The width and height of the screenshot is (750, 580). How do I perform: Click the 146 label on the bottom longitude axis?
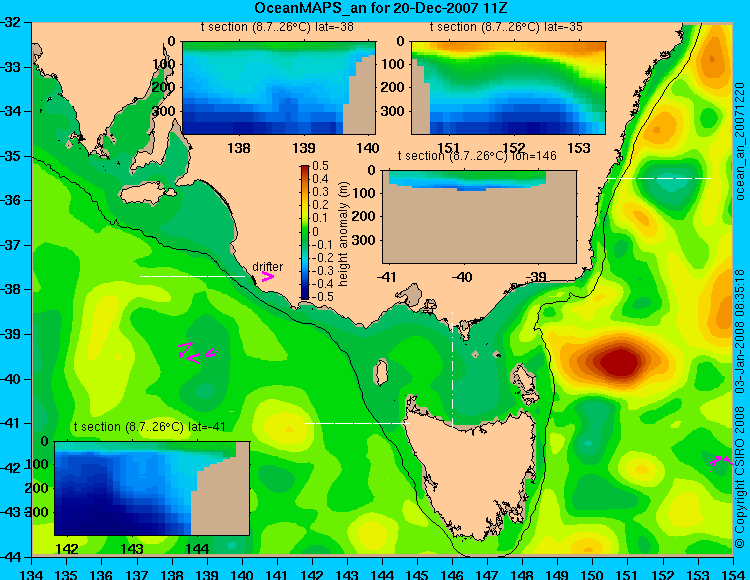click(452, 574)
